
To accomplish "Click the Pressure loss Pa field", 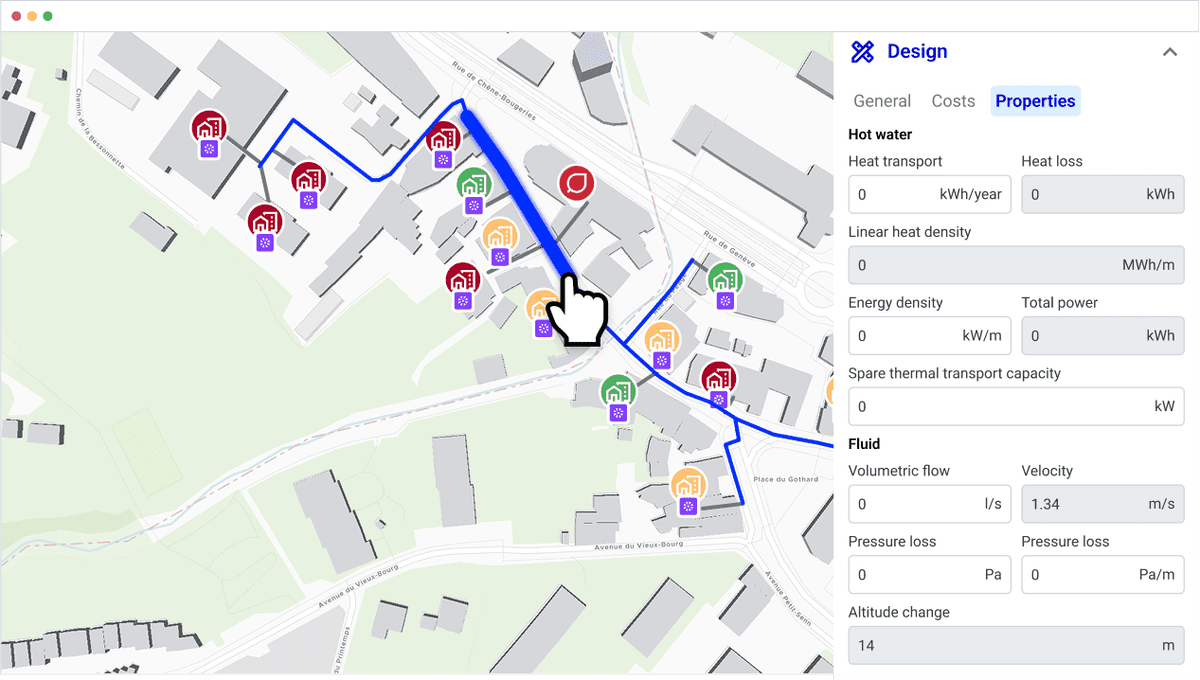I will tap(930, 575).
